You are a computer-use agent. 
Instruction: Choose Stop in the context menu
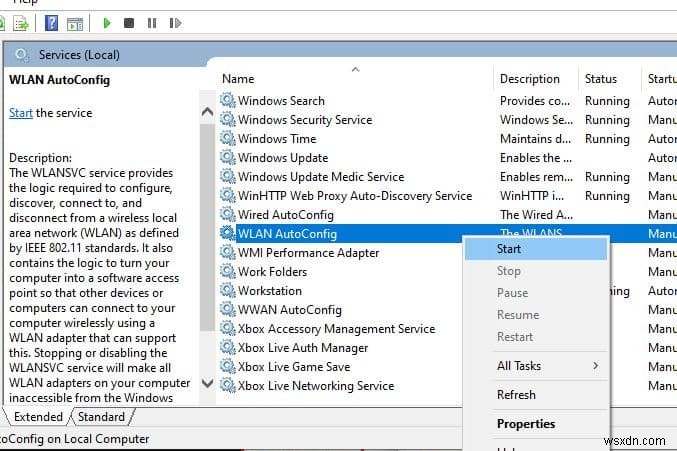(536, 271)
